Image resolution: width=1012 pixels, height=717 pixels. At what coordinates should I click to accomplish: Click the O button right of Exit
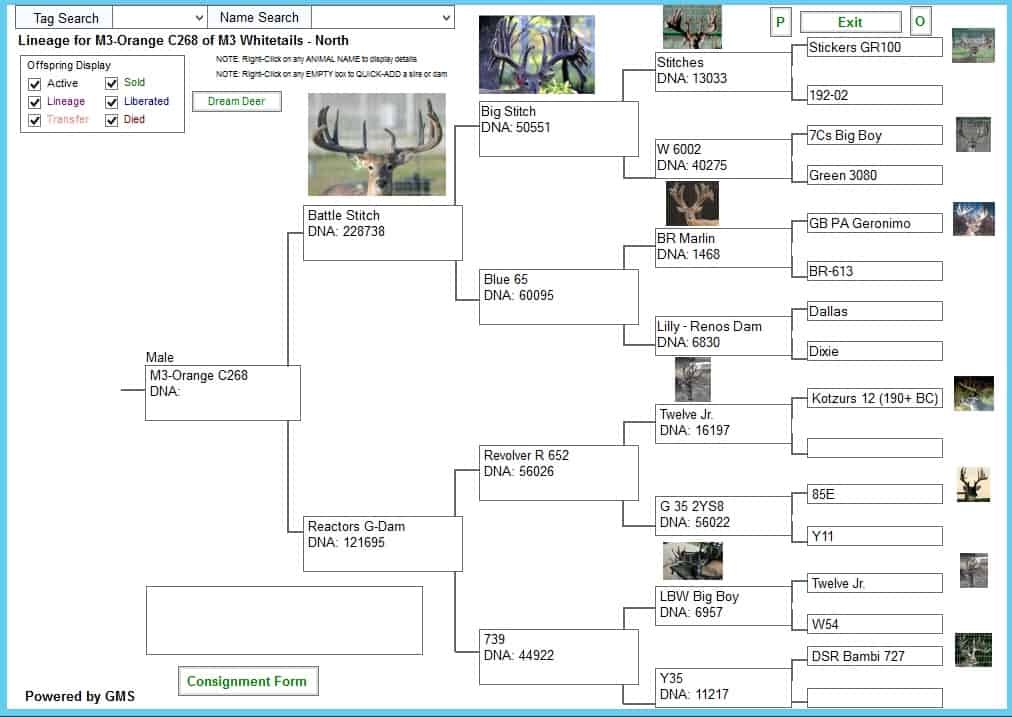tap(920, 22)
